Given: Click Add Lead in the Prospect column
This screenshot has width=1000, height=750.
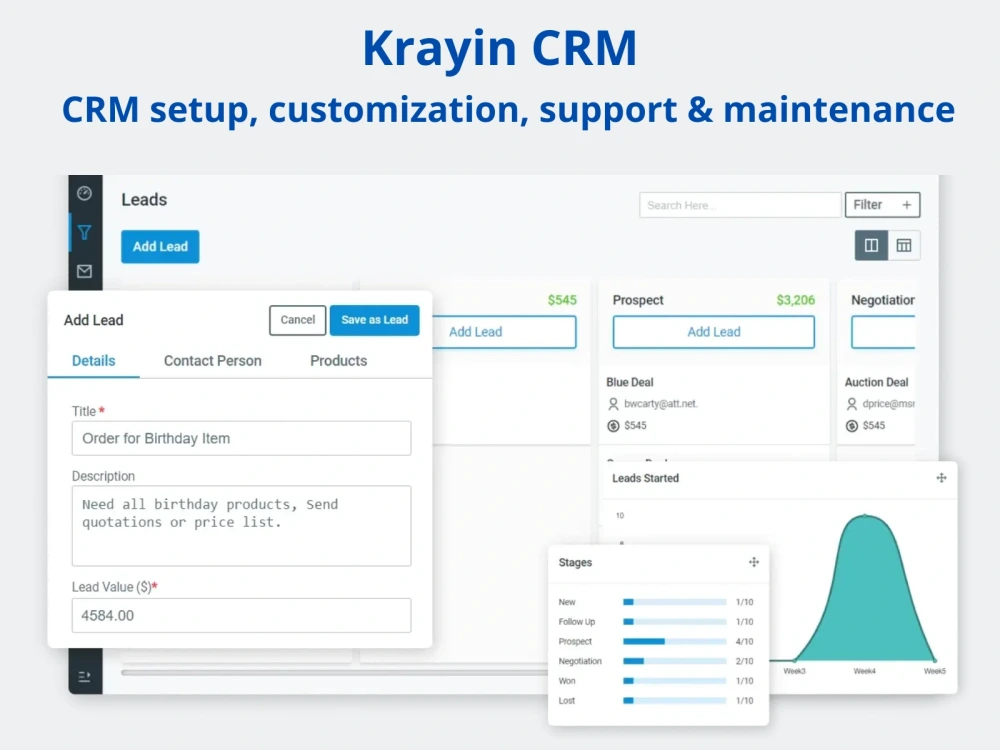Looking at the screenshot, I should click(714, 332).
